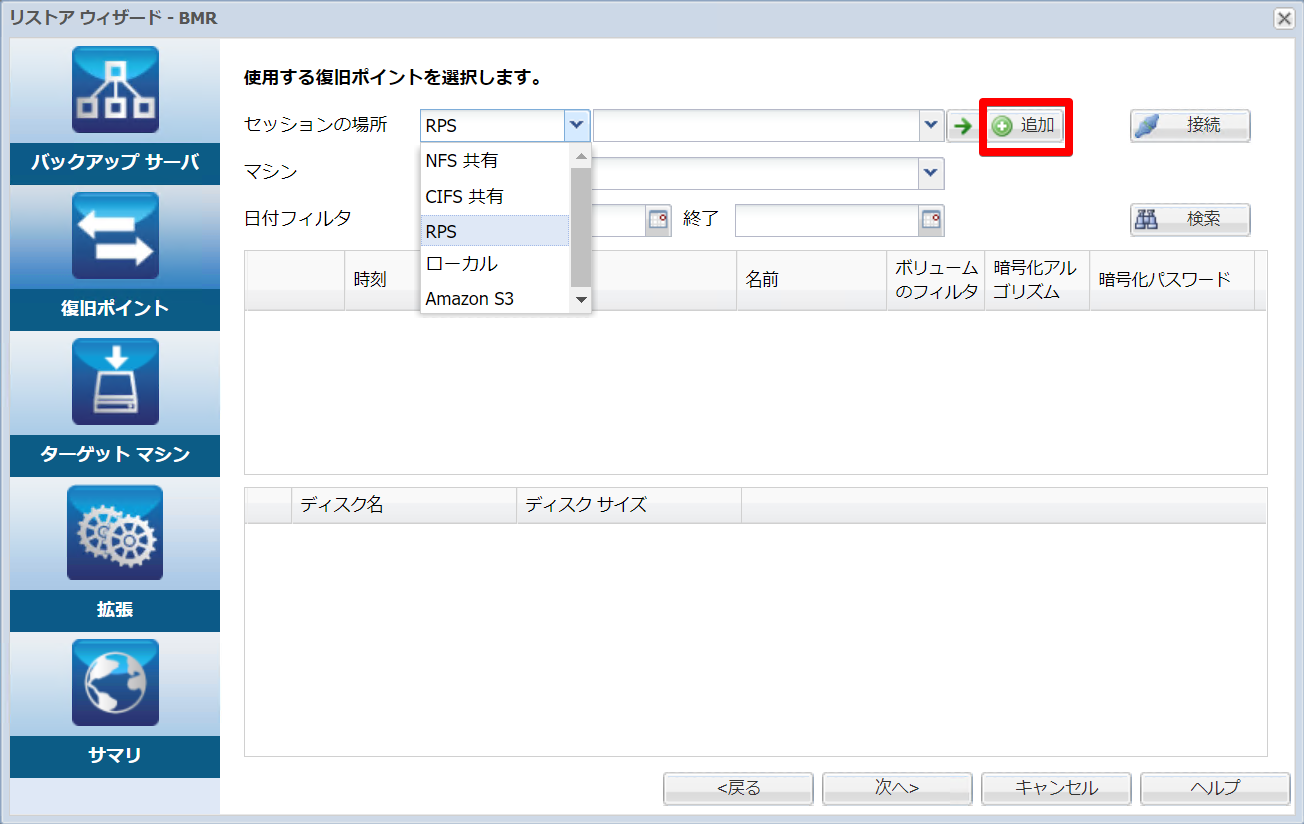1304x824 pixels.
Task: Click the dropdown list scrollbar thumb
Action: coord(580,227)
